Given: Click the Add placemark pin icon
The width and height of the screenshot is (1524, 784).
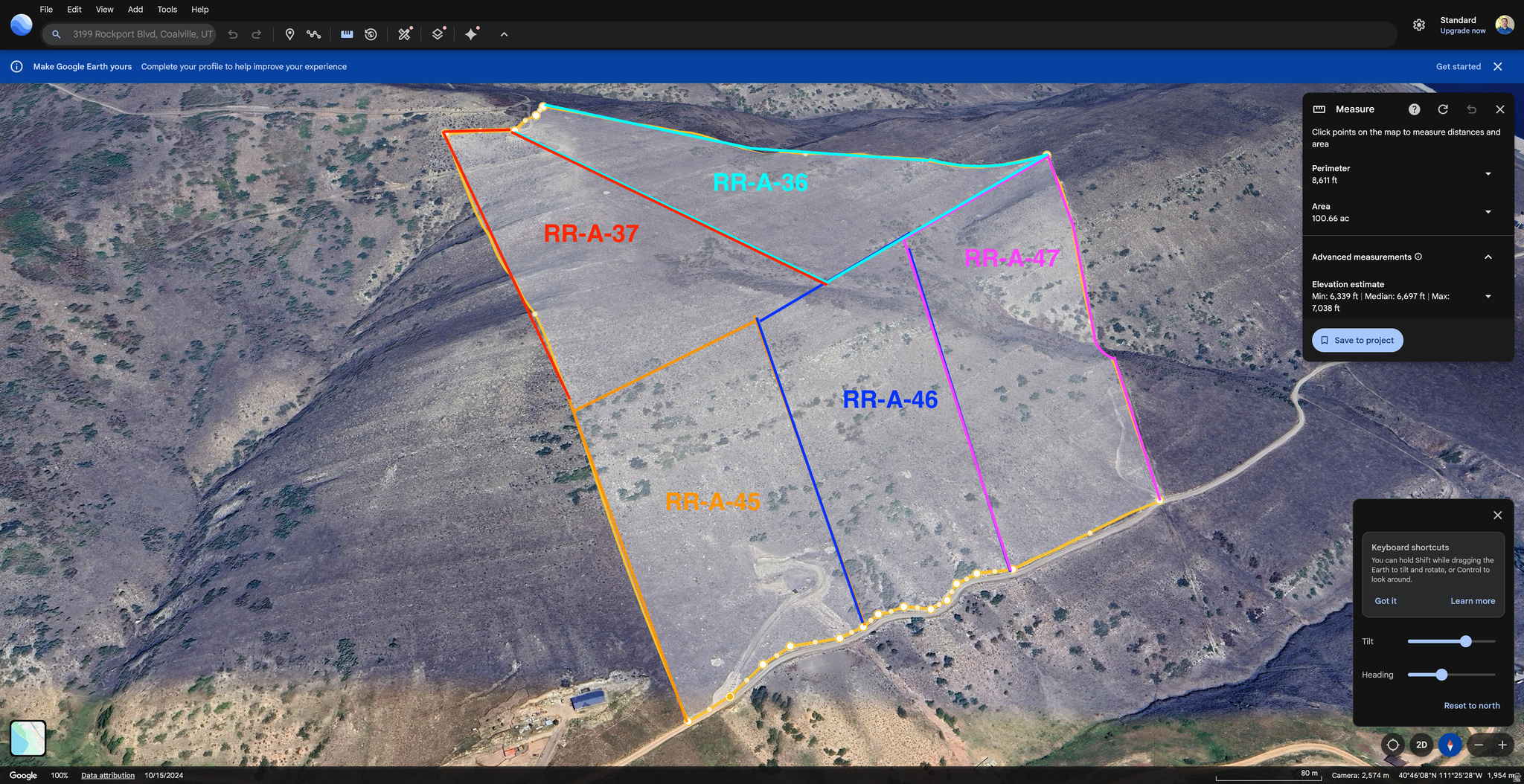Looking at the screenshot, I should click(289, 34).
